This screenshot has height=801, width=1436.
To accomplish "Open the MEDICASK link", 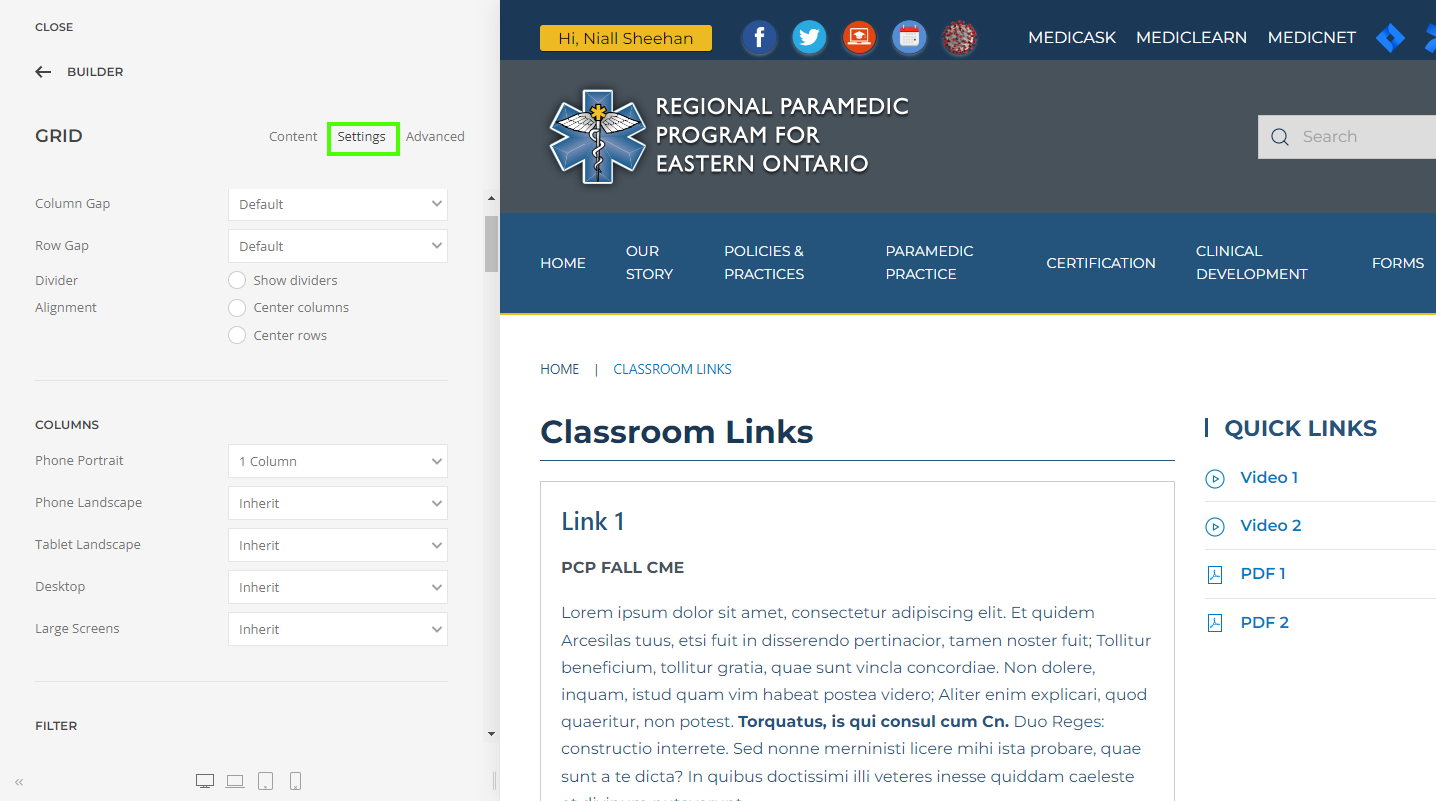I will pyautogui.click(x=1072, y=38).
